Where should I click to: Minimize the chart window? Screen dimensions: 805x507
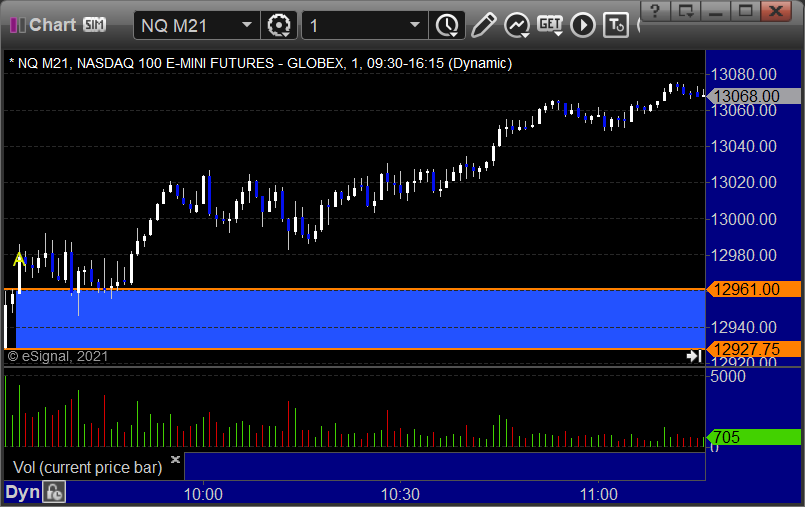(x=716, y=10)
